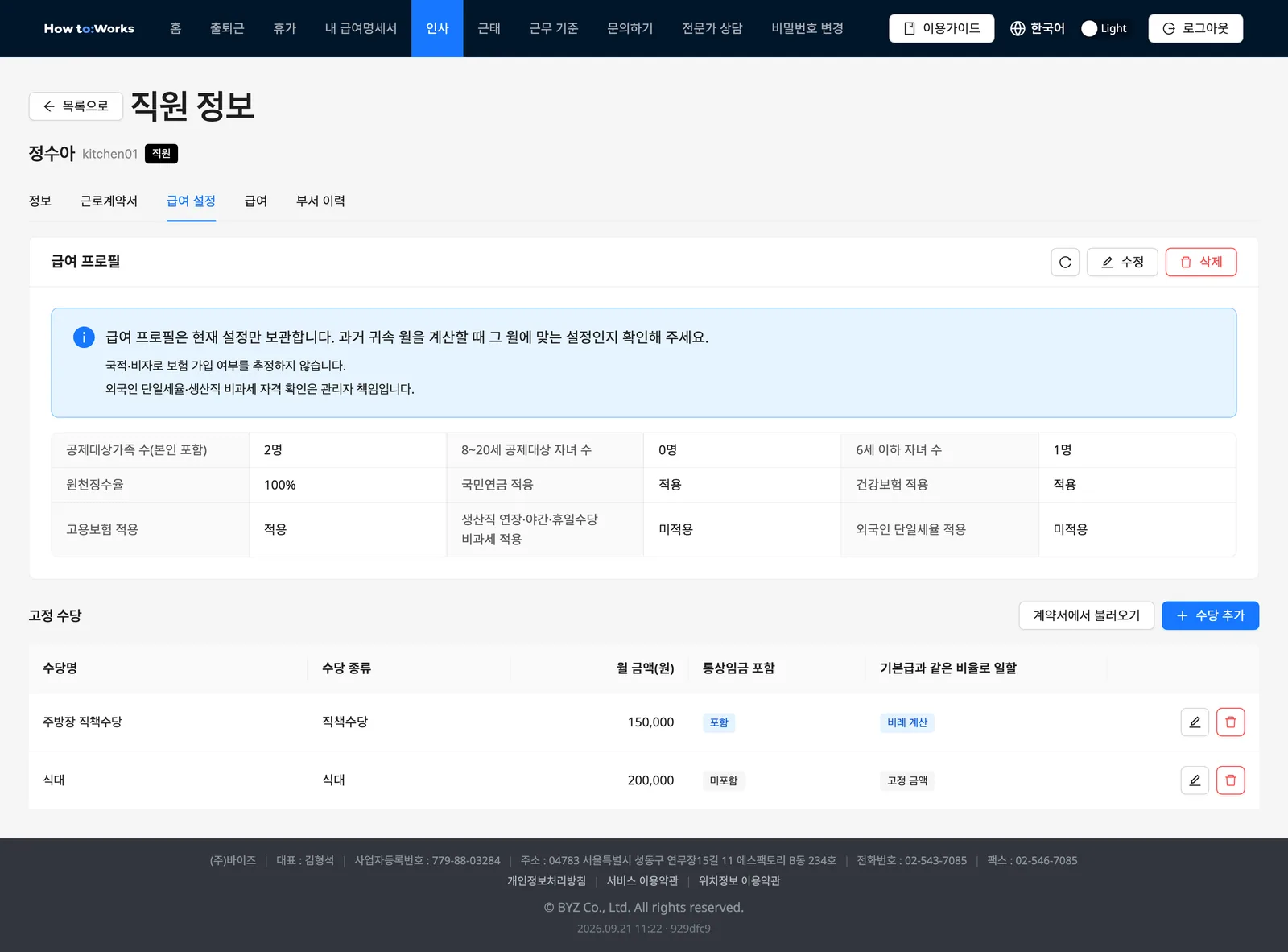Go to 출퇴근 in the navigation
Image resolution: width=1288 pixels, height=952 pixels.
point(227,28)
